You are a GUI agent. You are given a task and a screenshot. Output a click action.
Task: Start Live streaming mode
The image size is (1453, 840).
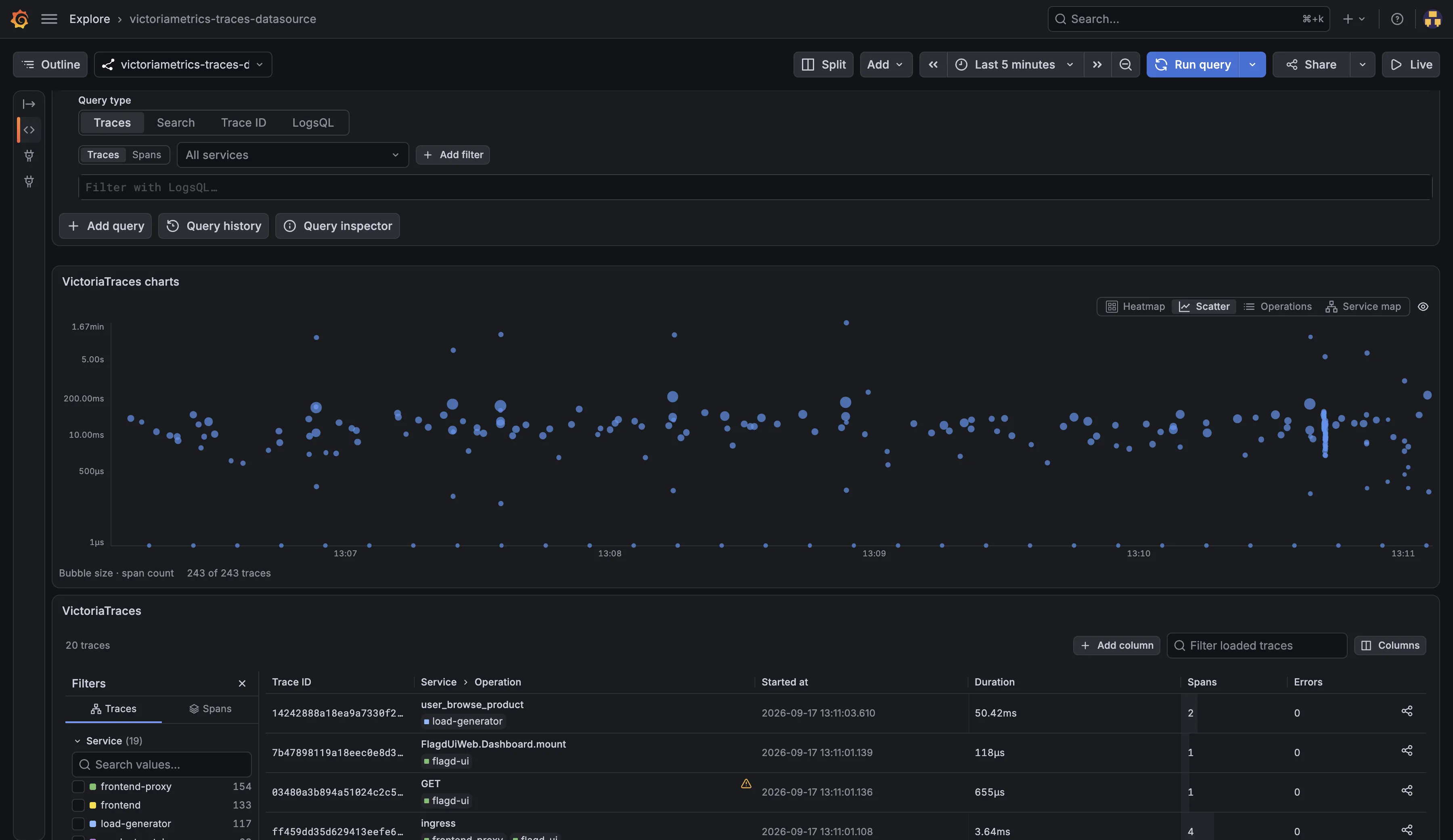click(1411, 65)
